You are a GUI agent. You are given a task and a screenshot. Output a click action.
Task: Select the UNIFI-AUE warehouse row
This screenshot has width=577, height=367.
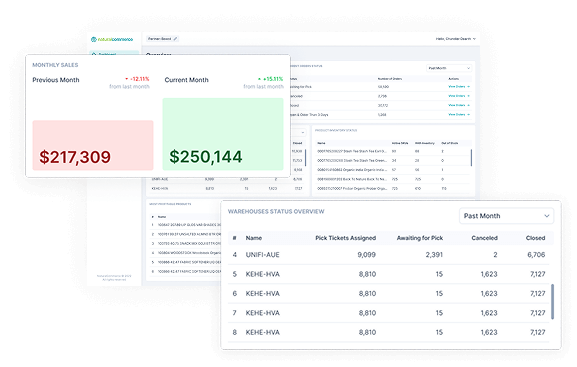tap(388, 255)
